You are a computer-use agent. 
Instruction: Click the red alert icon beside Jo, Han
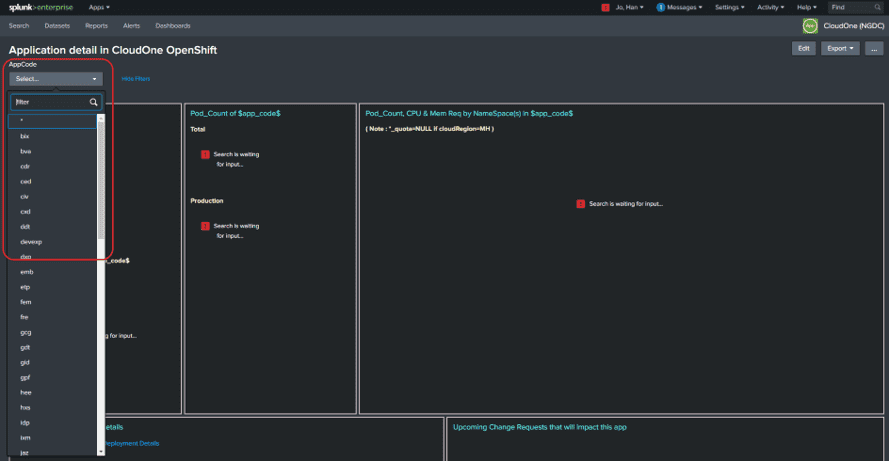(605, 7)
